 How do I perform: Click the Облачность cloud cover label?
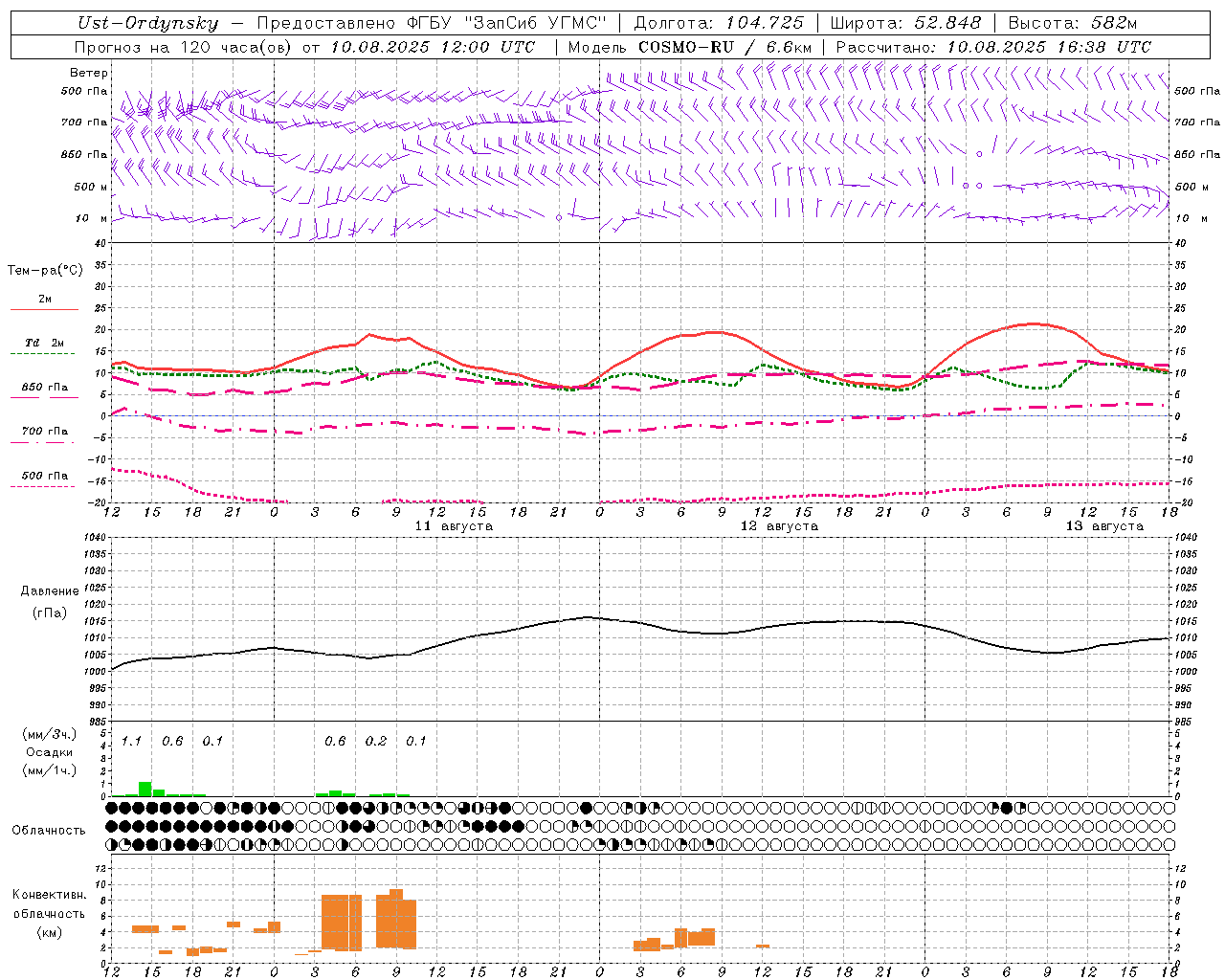49,830
